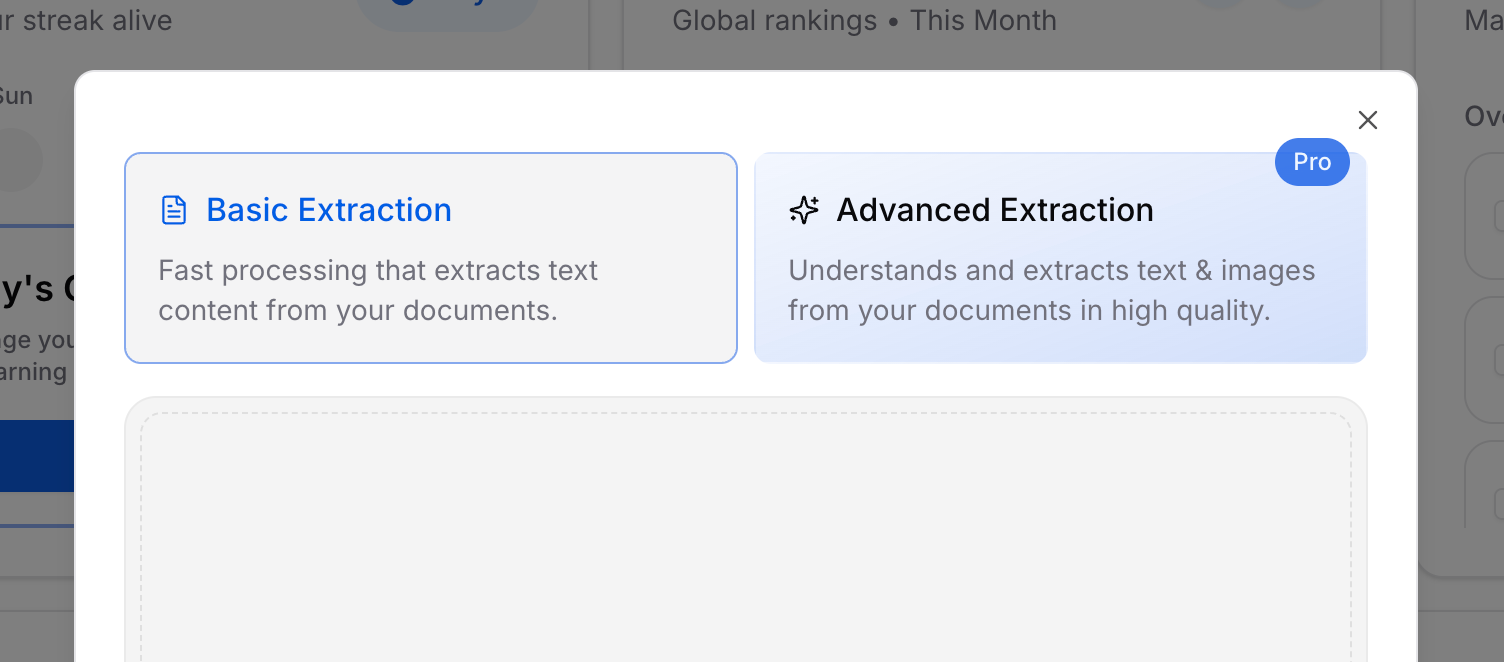This screenshot has height=662, width=1504.
Task: Choose the Advanced Extraction title
Action: click(x=994, y=210)
